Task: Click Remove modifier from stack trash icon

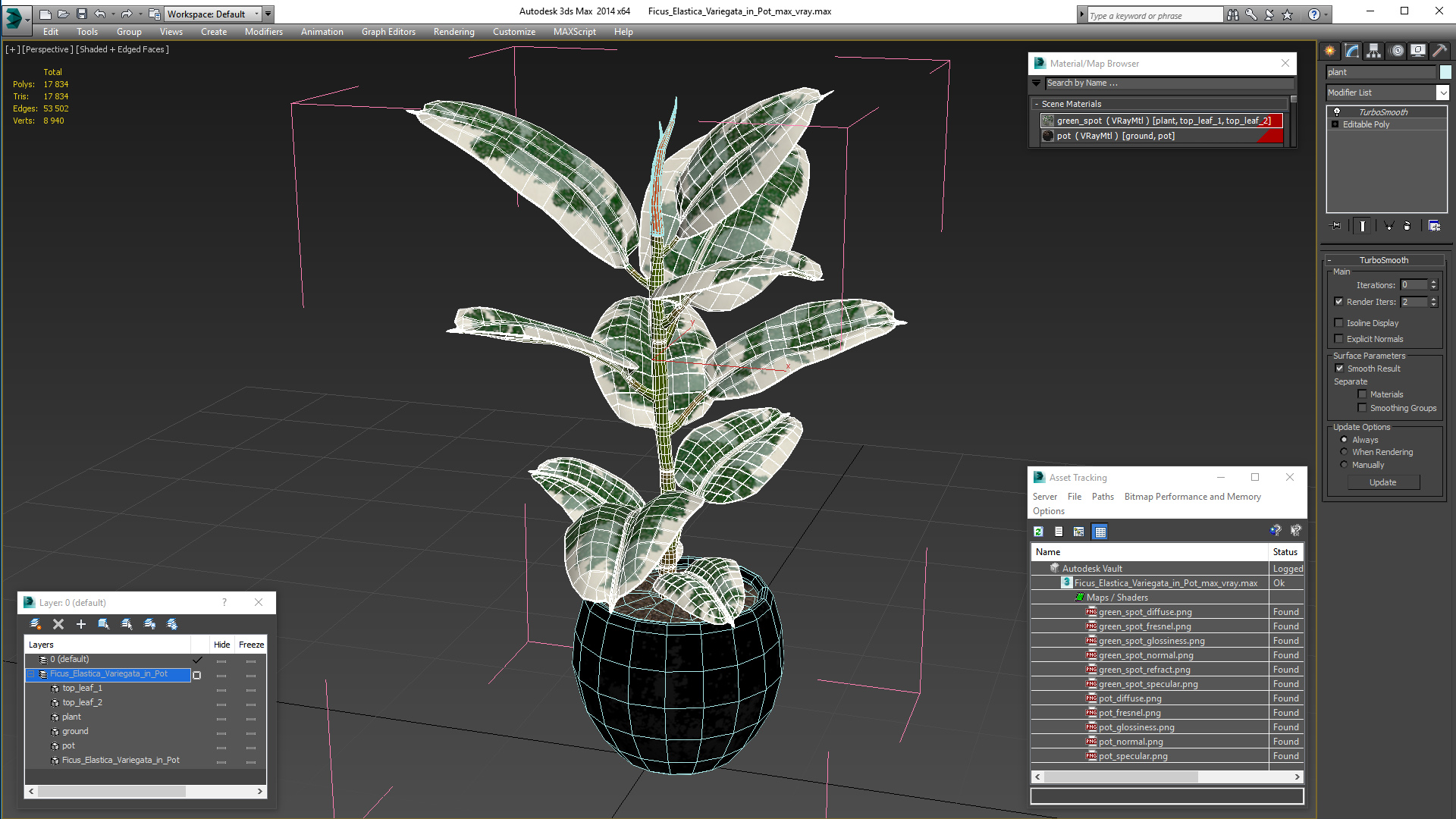Action: (x=1407, y=226)
